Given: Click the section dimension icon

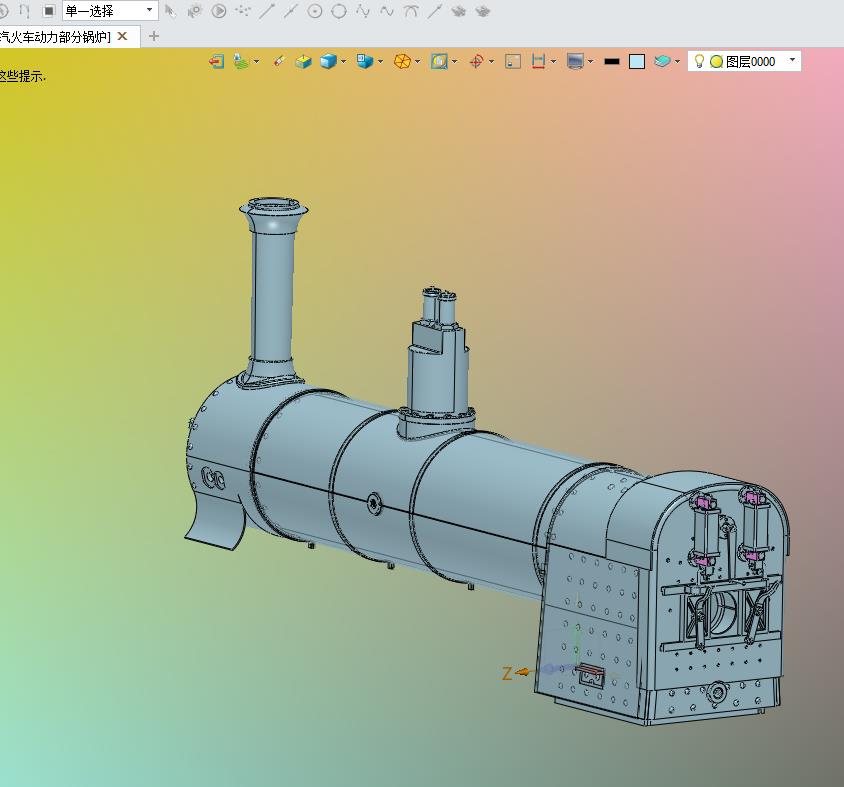Looking at the screenshot, I should 539,61.
